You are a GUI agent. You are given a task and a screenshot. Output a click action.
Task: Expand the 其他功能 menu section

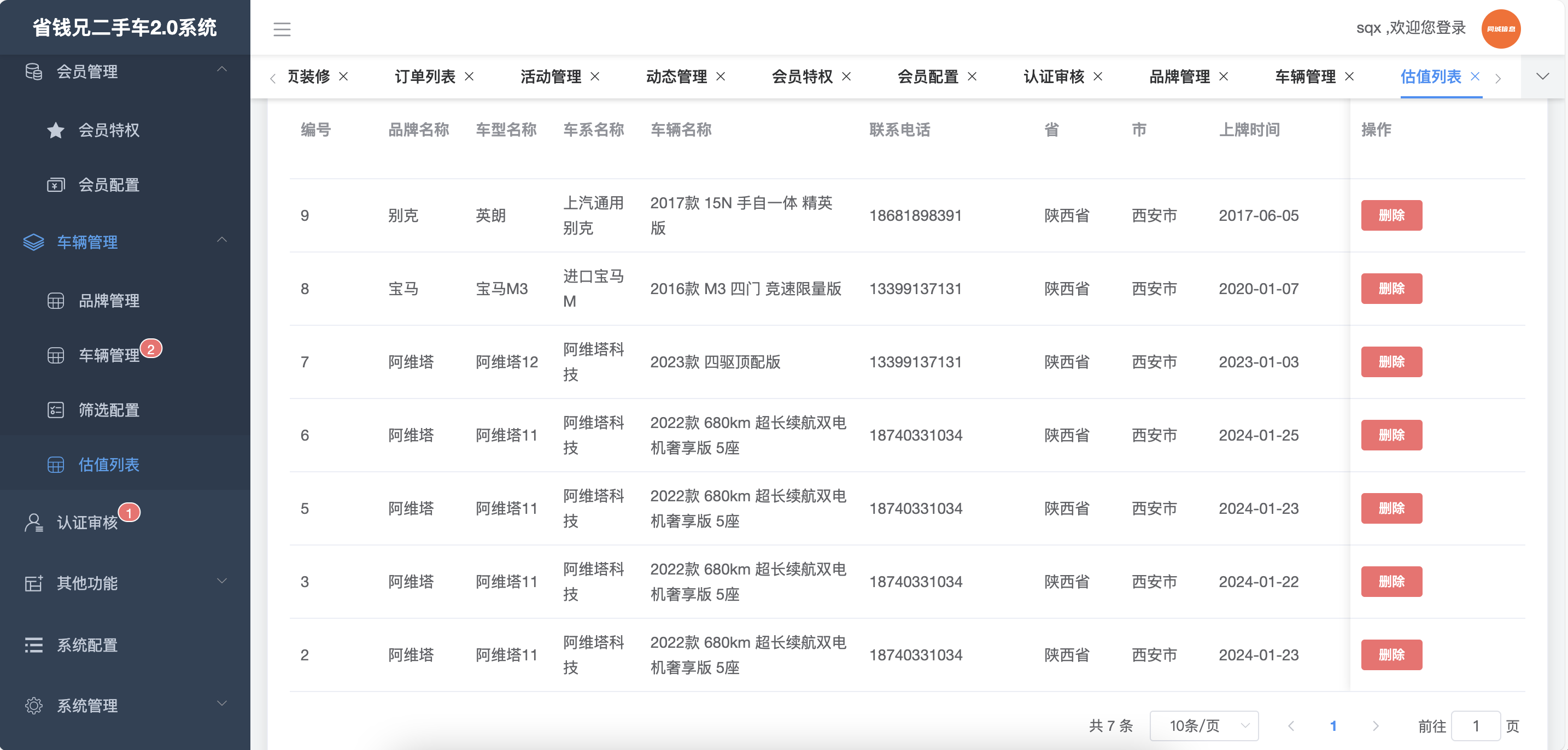(x=222, y=582)
